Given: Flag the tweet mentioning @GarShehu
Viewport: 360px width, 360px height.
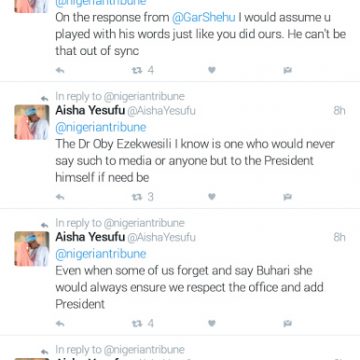Looking at the screenshot, I should tap(287, 70).
